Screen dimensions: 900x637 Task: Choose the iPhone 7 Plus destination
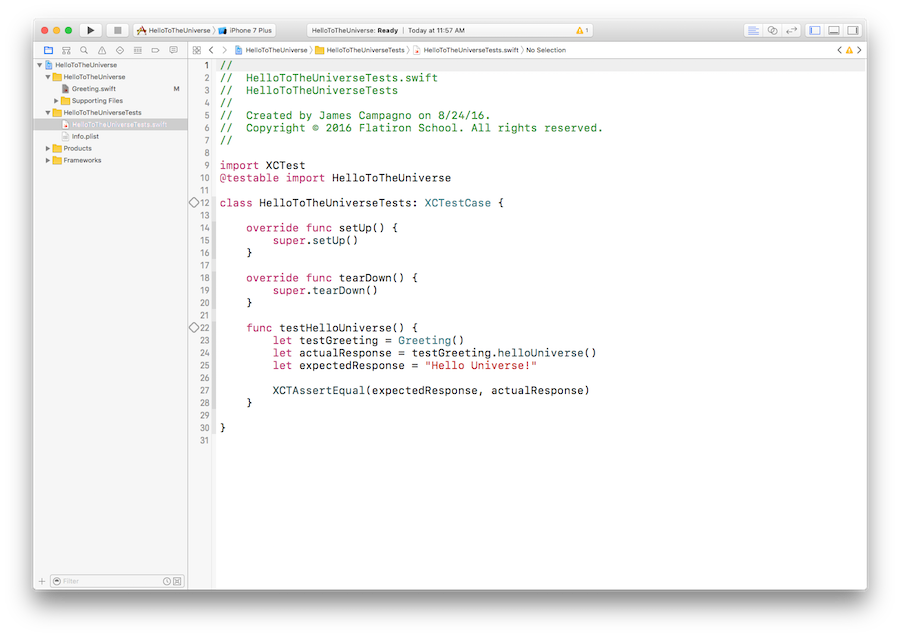(x=245, y=30)
